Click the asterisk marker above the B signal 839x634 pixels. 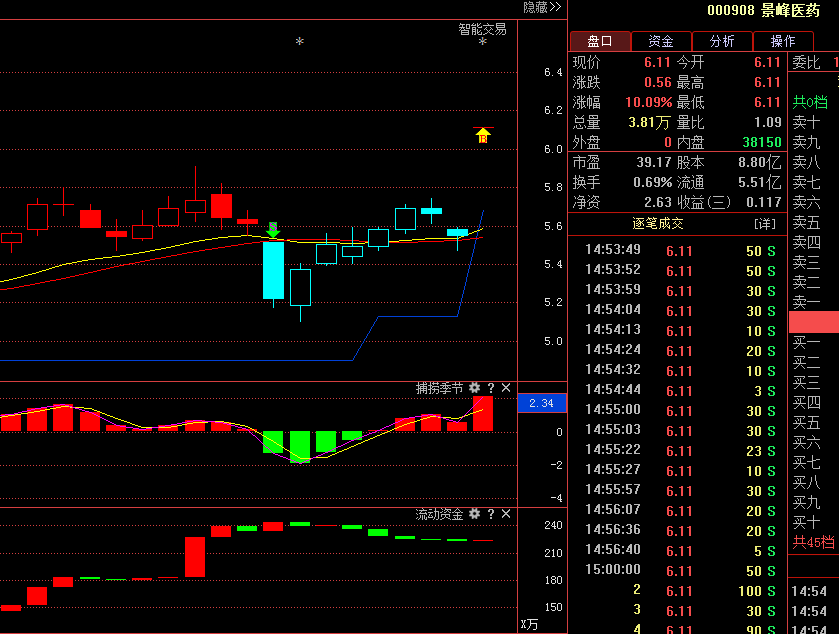pos(483,42)
